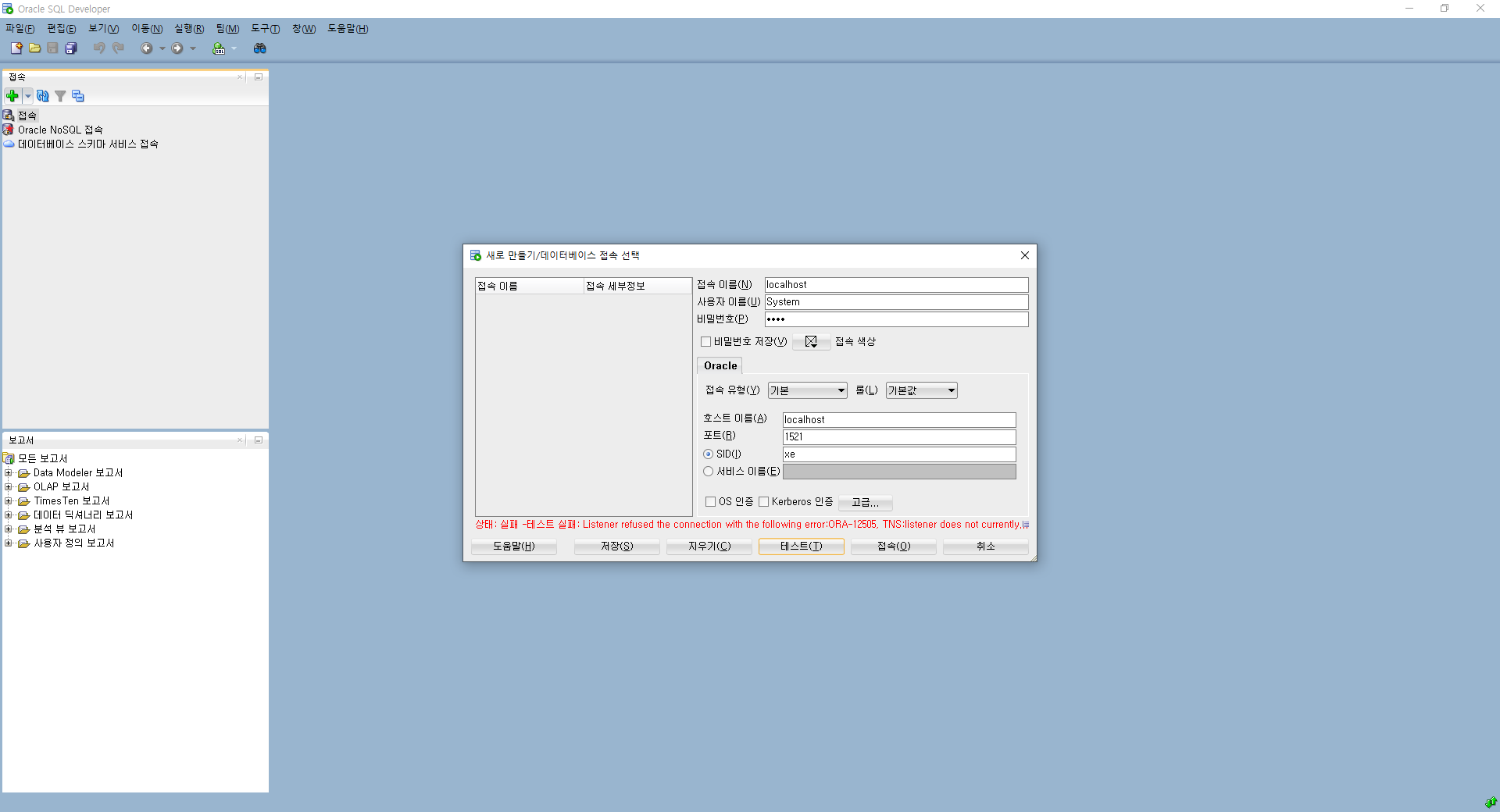Expand OLAP 보고서 node

point(8,486)
